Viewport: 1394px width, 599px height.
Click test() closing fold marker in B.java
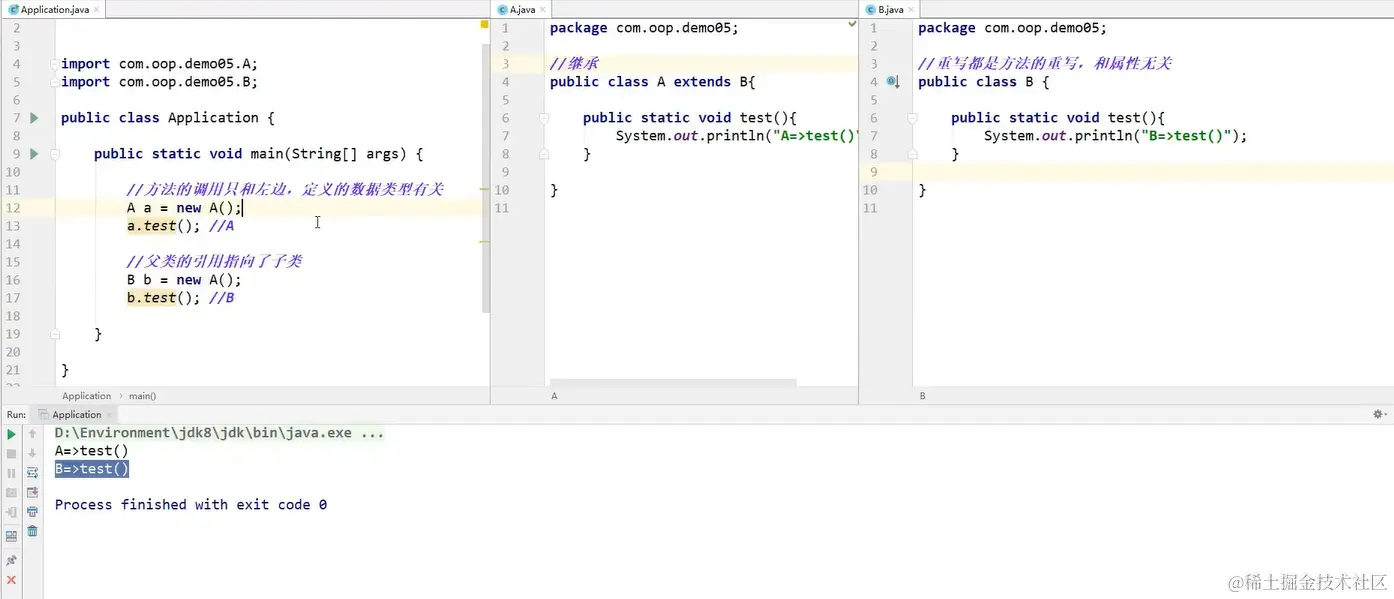click(x=912, y=154)
